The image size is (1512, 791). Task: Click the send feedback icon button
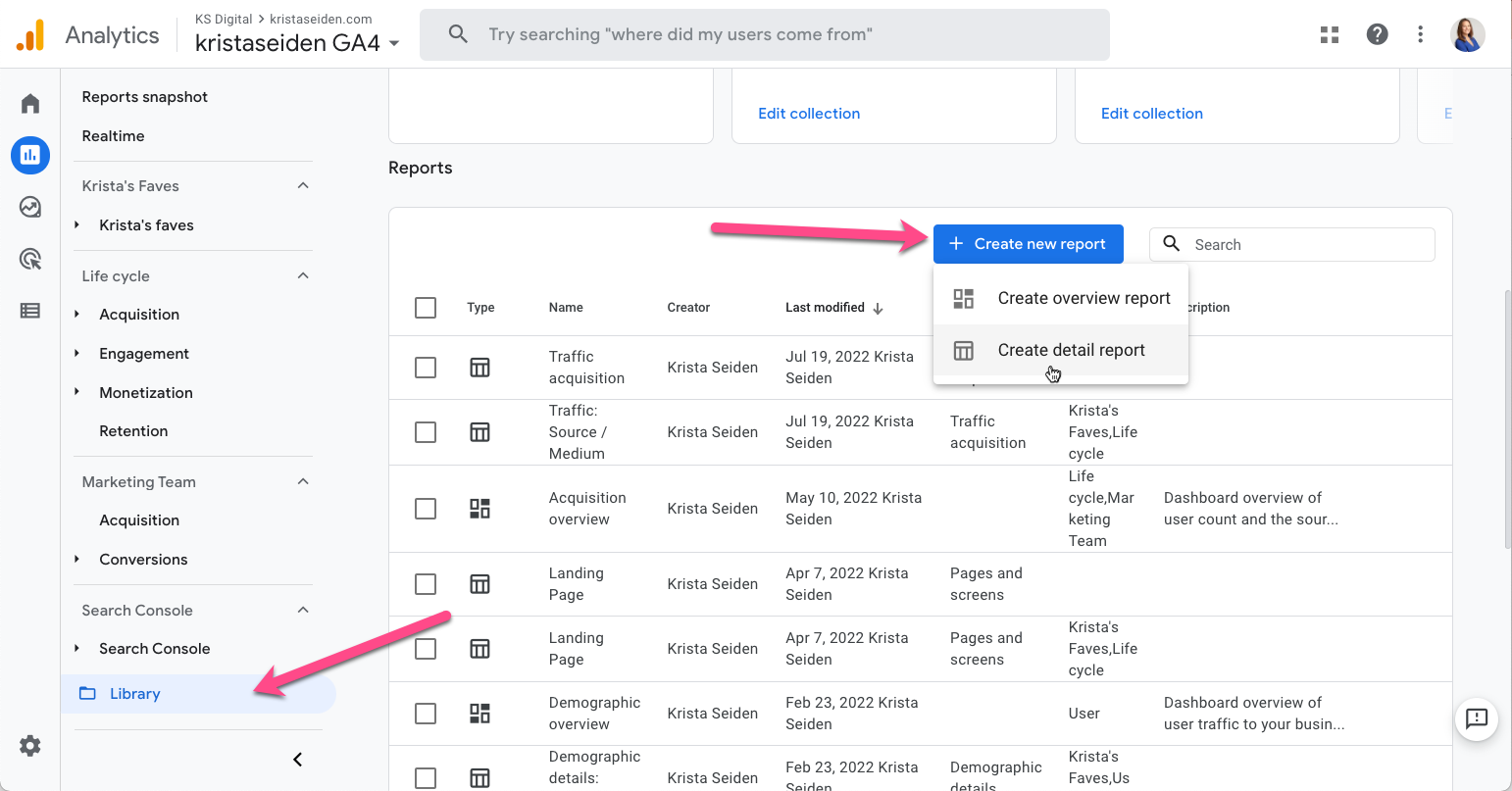click(1477, 718)
